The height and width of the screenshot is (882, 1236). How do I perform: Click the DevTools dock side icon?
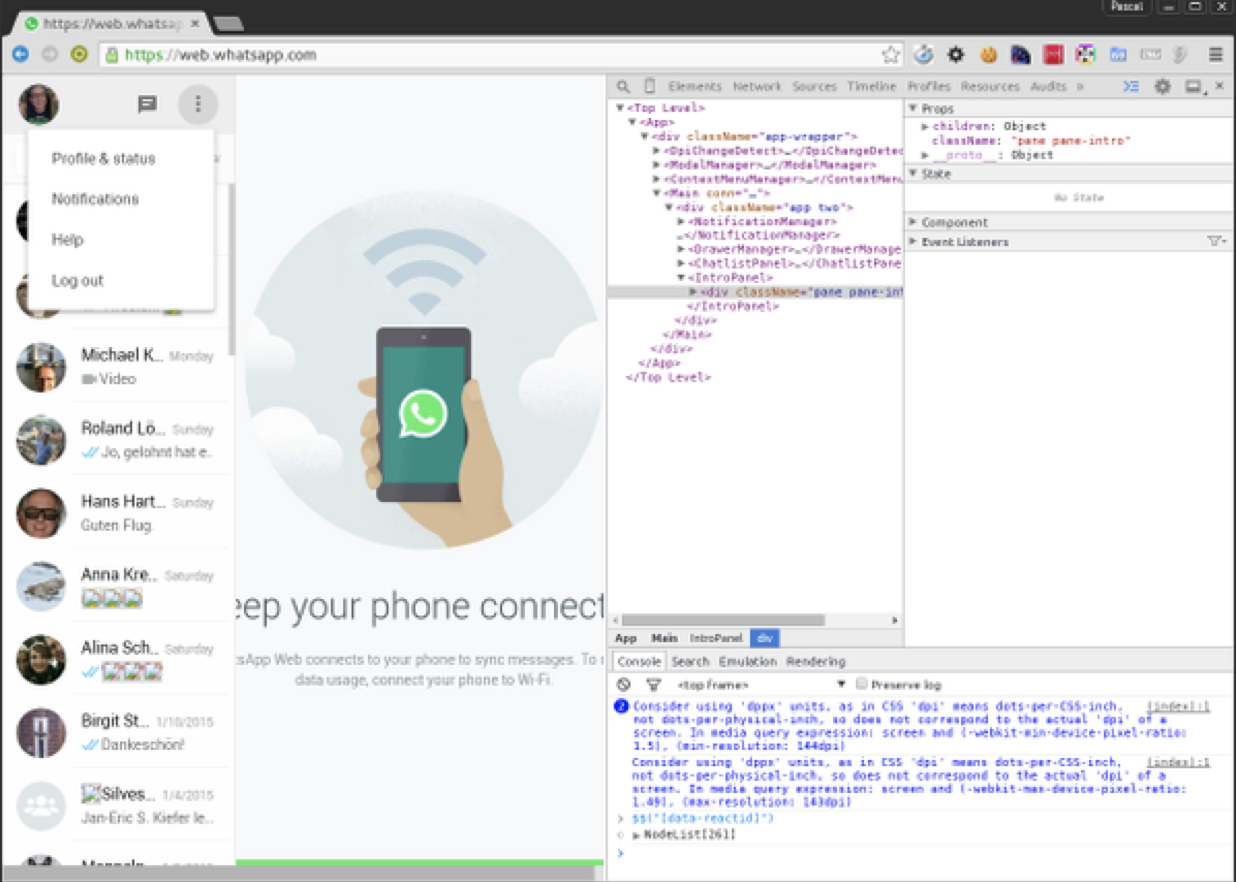(x=1194, y=87)
